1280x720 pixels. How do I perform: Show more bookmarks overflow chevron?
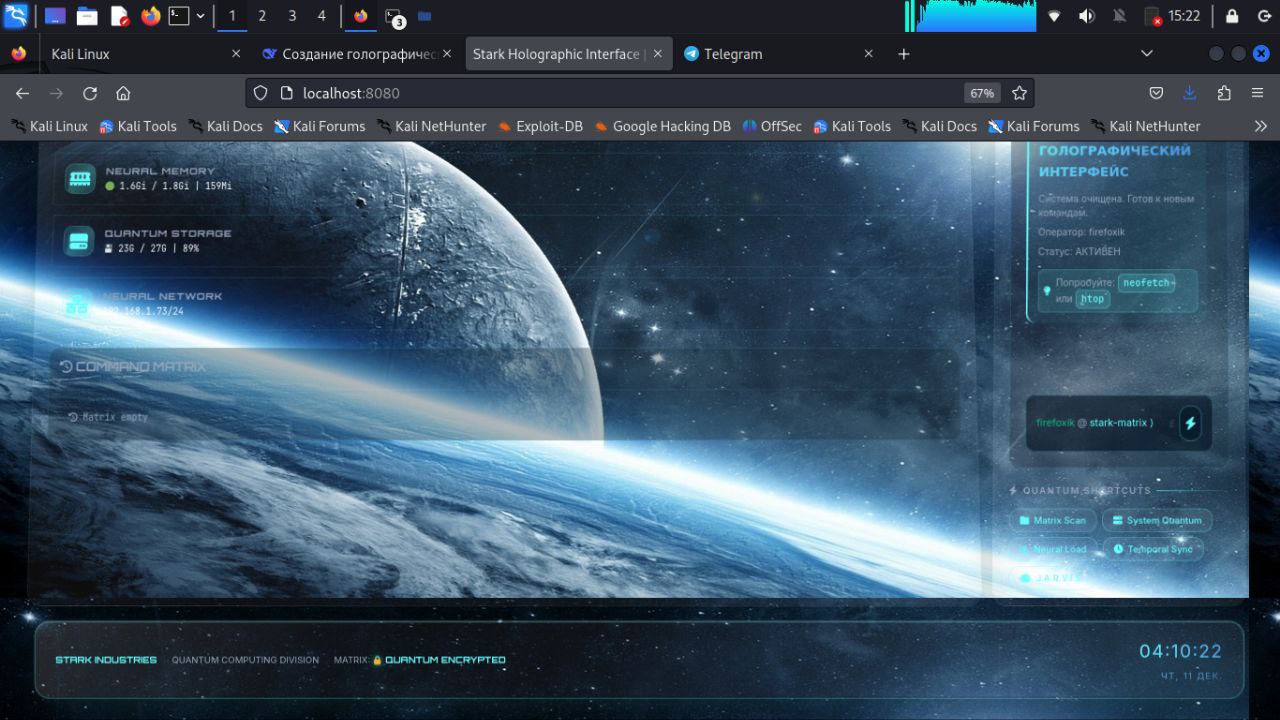[1260, 126]
